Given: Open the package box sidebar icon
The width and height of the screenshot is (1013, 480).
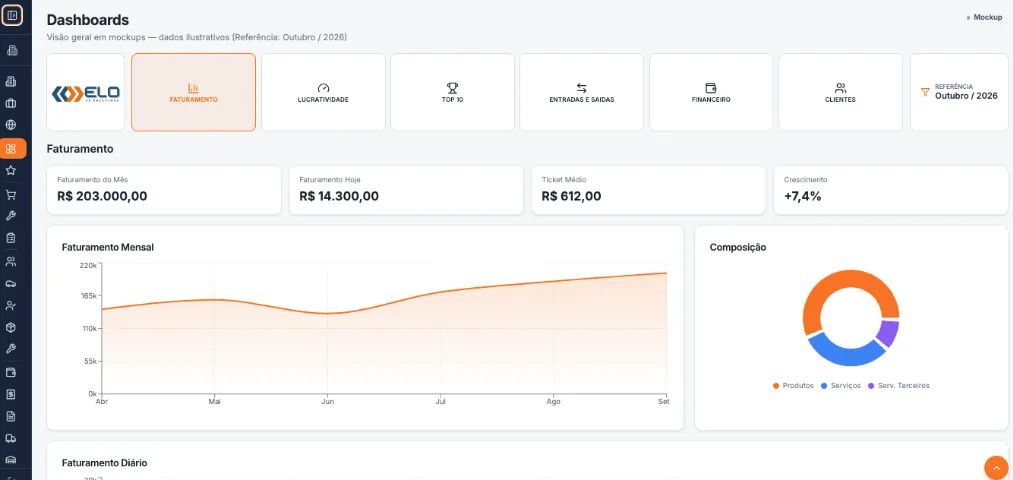Looking at the screenshot, I should [x=11, y=328].
